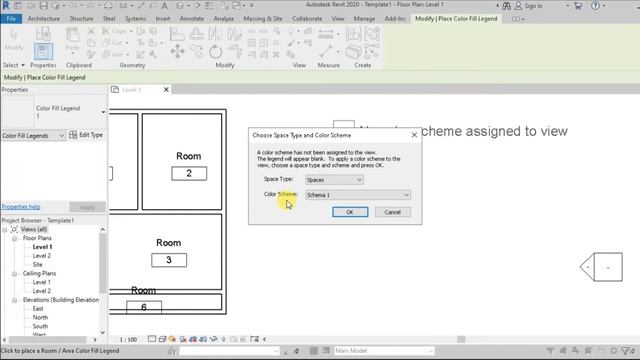The image size is (640, 360).
Task: Click the Create Parts icon
Action: pyautogui.click(x=353, y=52)
